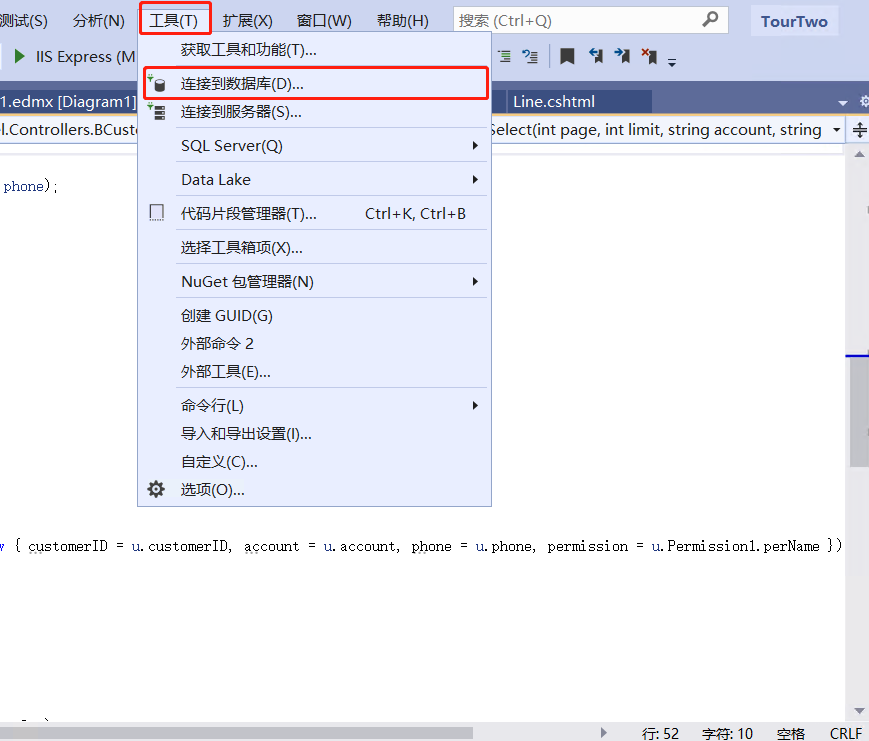Open 选项(O)... entry
The height and width of the screenshot is (741, 869).
click(314, 490)
